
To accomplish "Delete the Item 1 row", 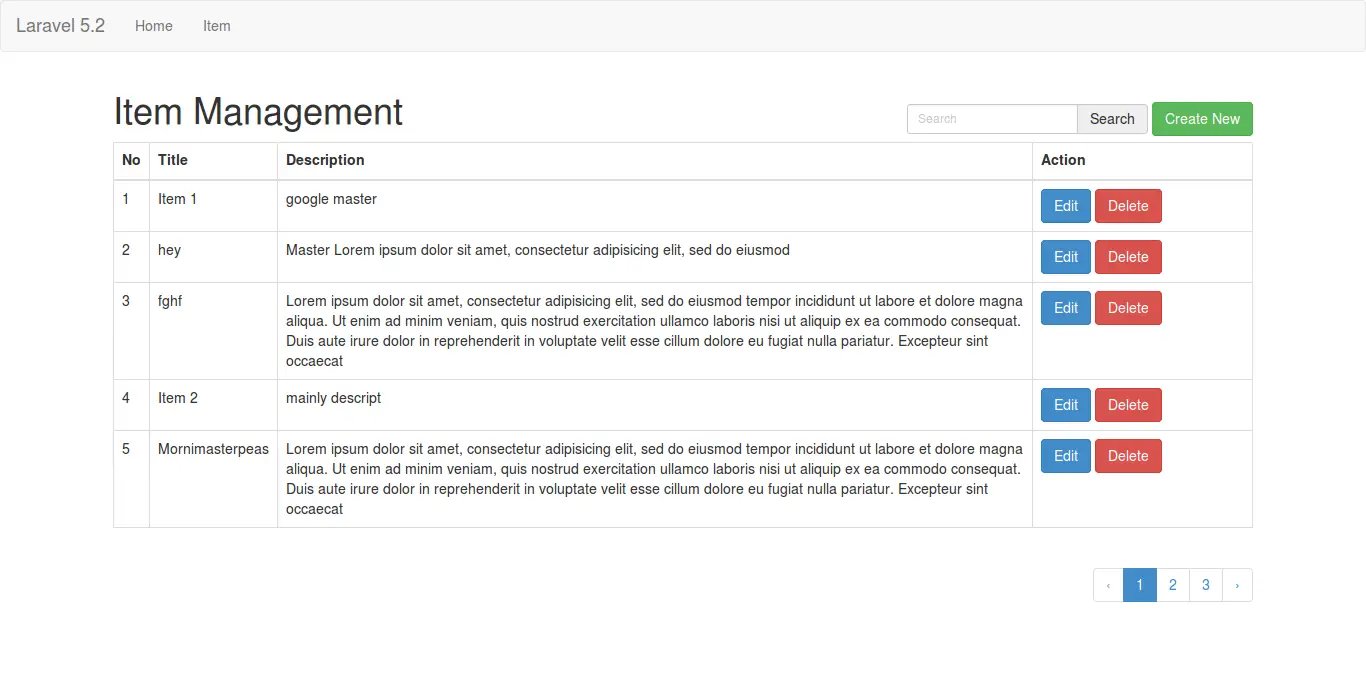I will tap(1128, 206).
